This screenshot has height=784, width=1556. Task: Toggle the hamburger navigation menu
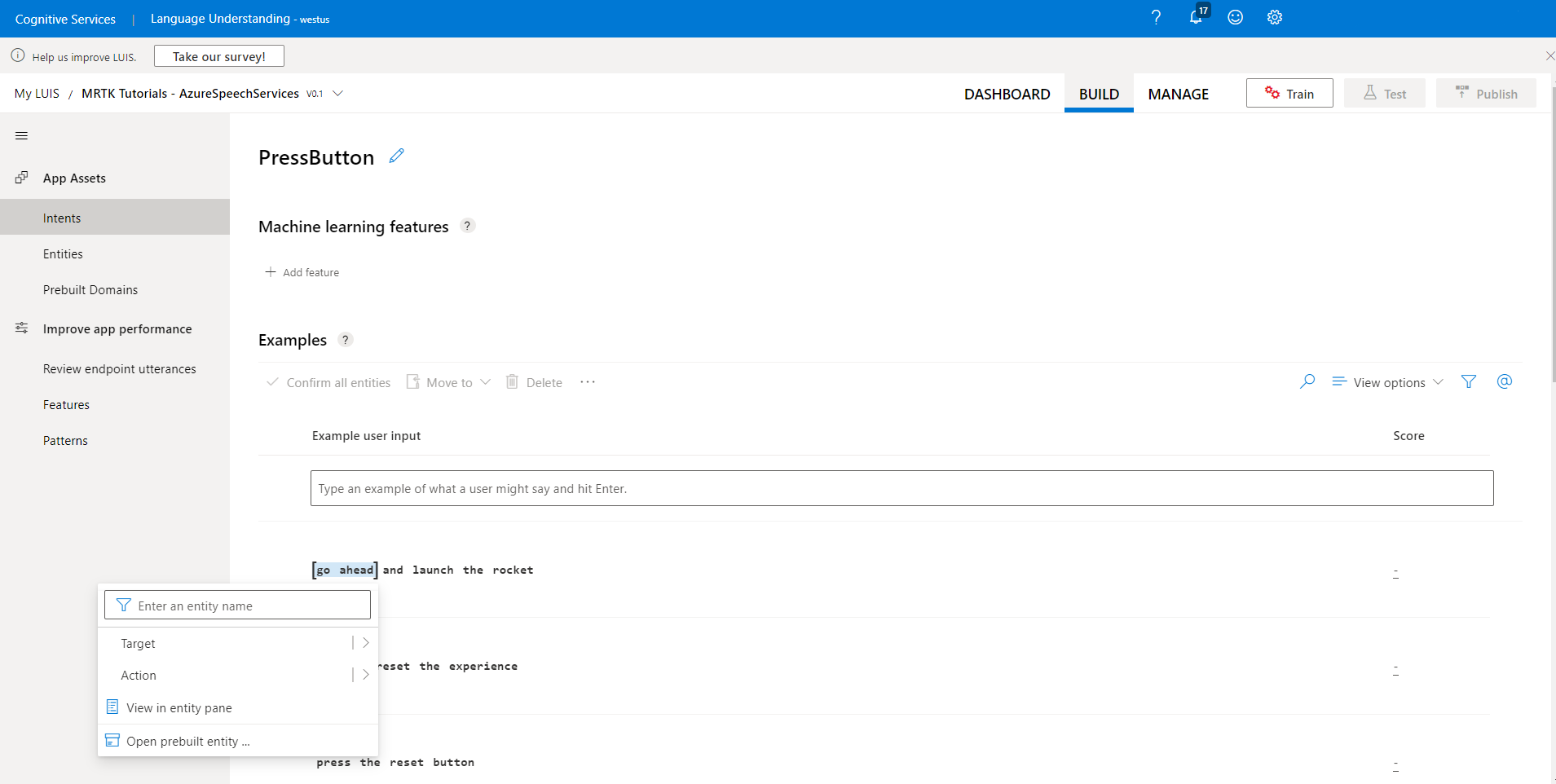(x=22, y=136)
